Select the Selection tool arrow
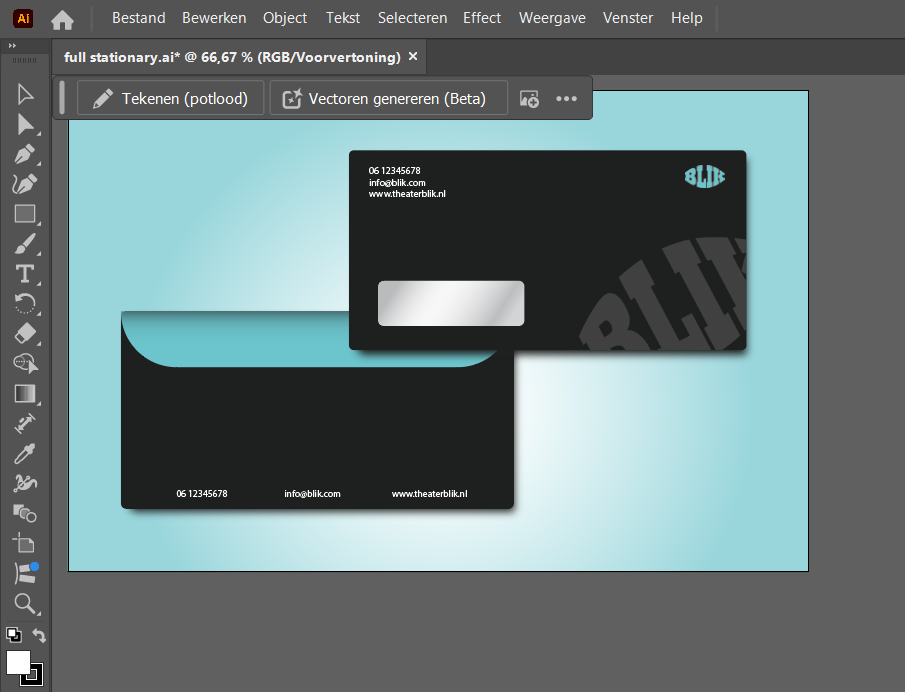Image resolution: width=905 pixels, height=692 pixels. pos(25,94)
